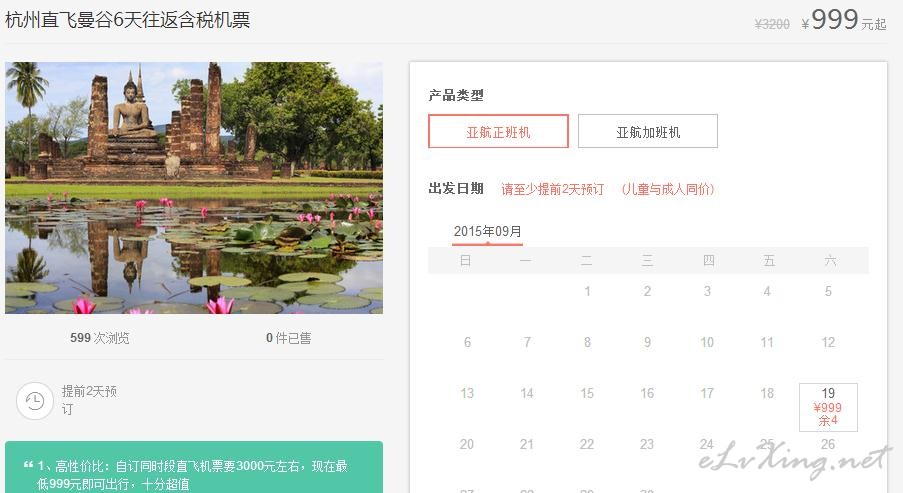This screenshot has width=903, height=493.
Task: Click calendar date 6
Action: (x=467, y=342)
